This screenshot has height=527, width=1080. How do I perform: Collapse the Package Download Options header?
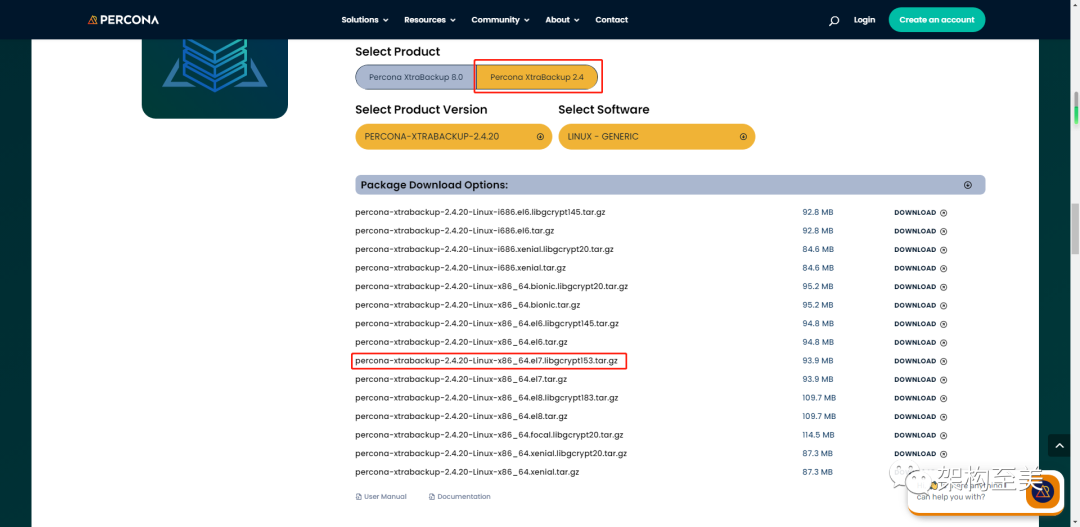(670, 185)
